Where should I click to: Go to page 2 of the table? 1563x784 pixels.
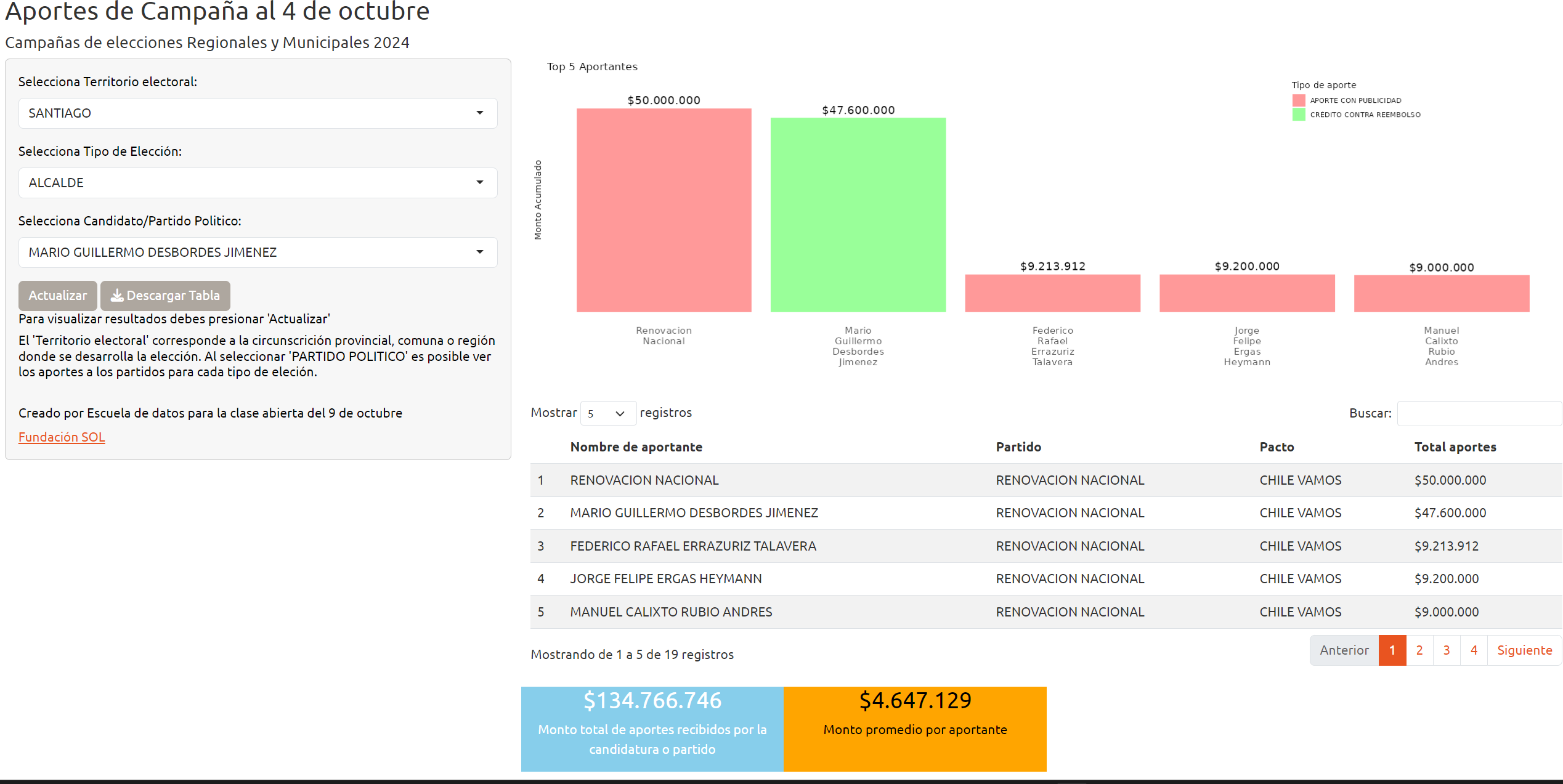click(1419, 650)
